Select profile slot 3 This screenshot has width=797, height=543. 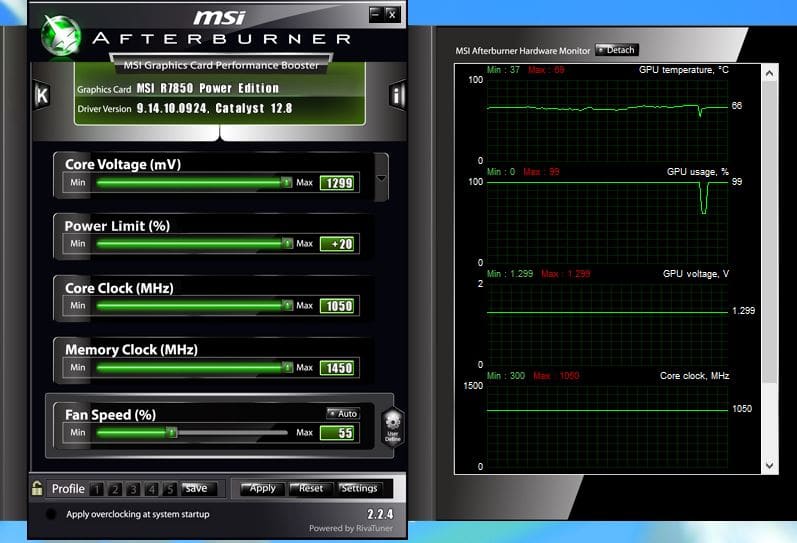(x=133, y=489)
